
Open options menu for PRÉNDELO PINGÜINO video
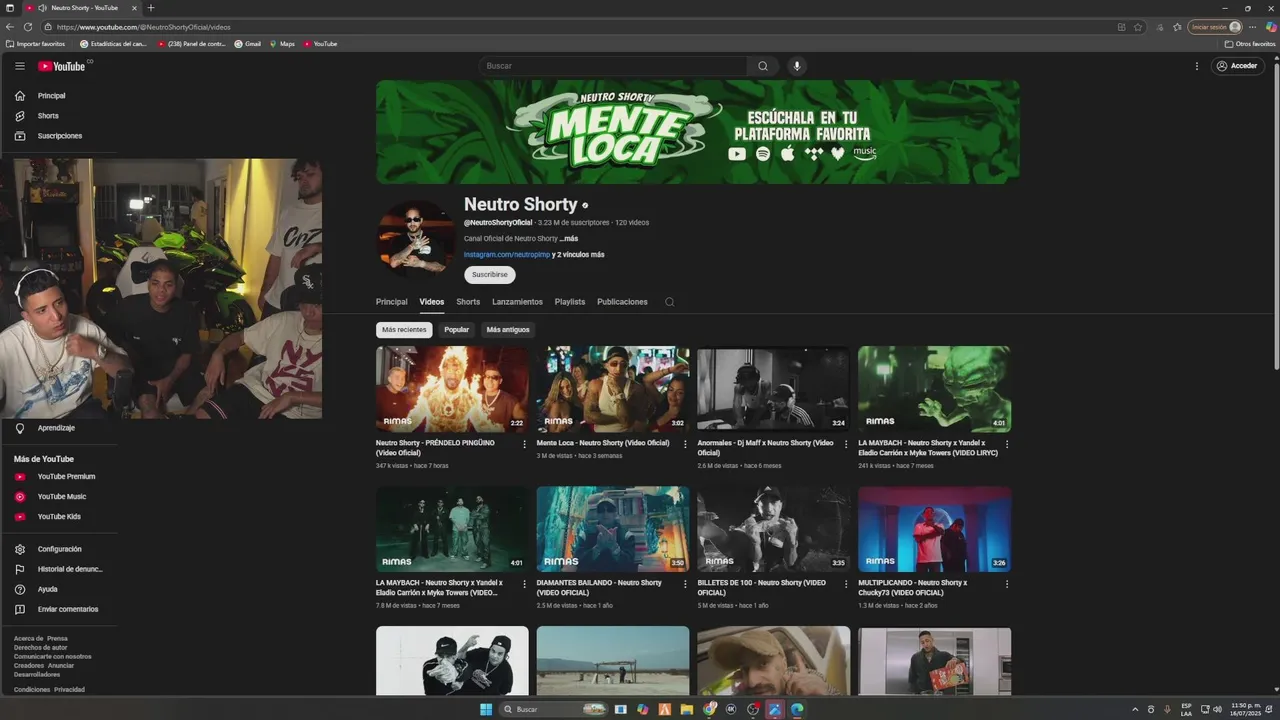[524, 444]
